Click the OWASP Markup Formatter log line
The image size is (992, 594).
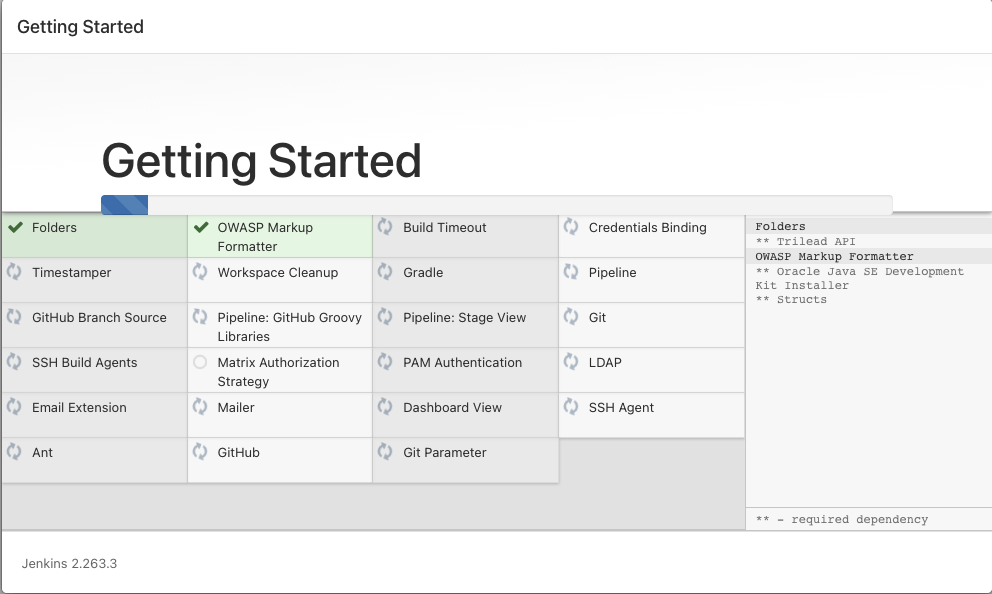(834, 257)
